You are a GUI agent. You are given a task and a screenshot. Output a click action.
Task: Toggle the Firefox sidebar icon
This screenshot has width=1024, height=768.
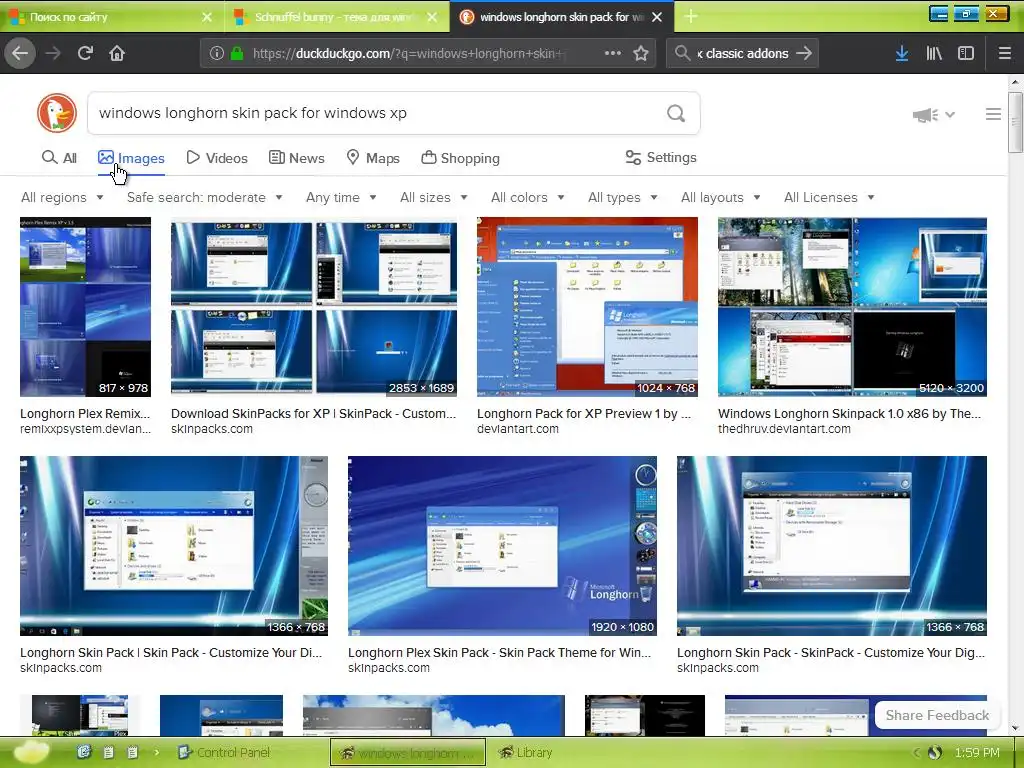click(x=966, y=53)
